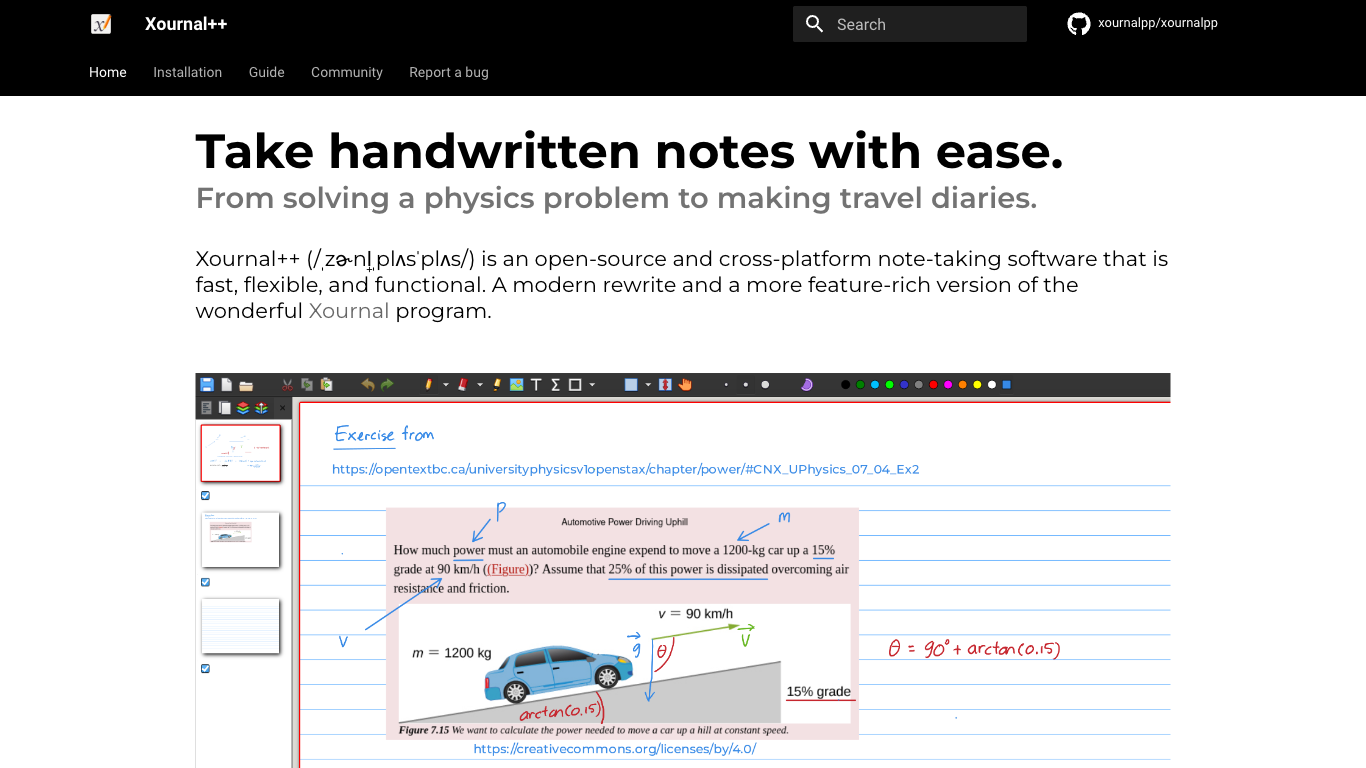Screen dimensions: 1366x768
Task: Open the layers sidebar icon
Action: pyautogui.click(x=243, y=408)
